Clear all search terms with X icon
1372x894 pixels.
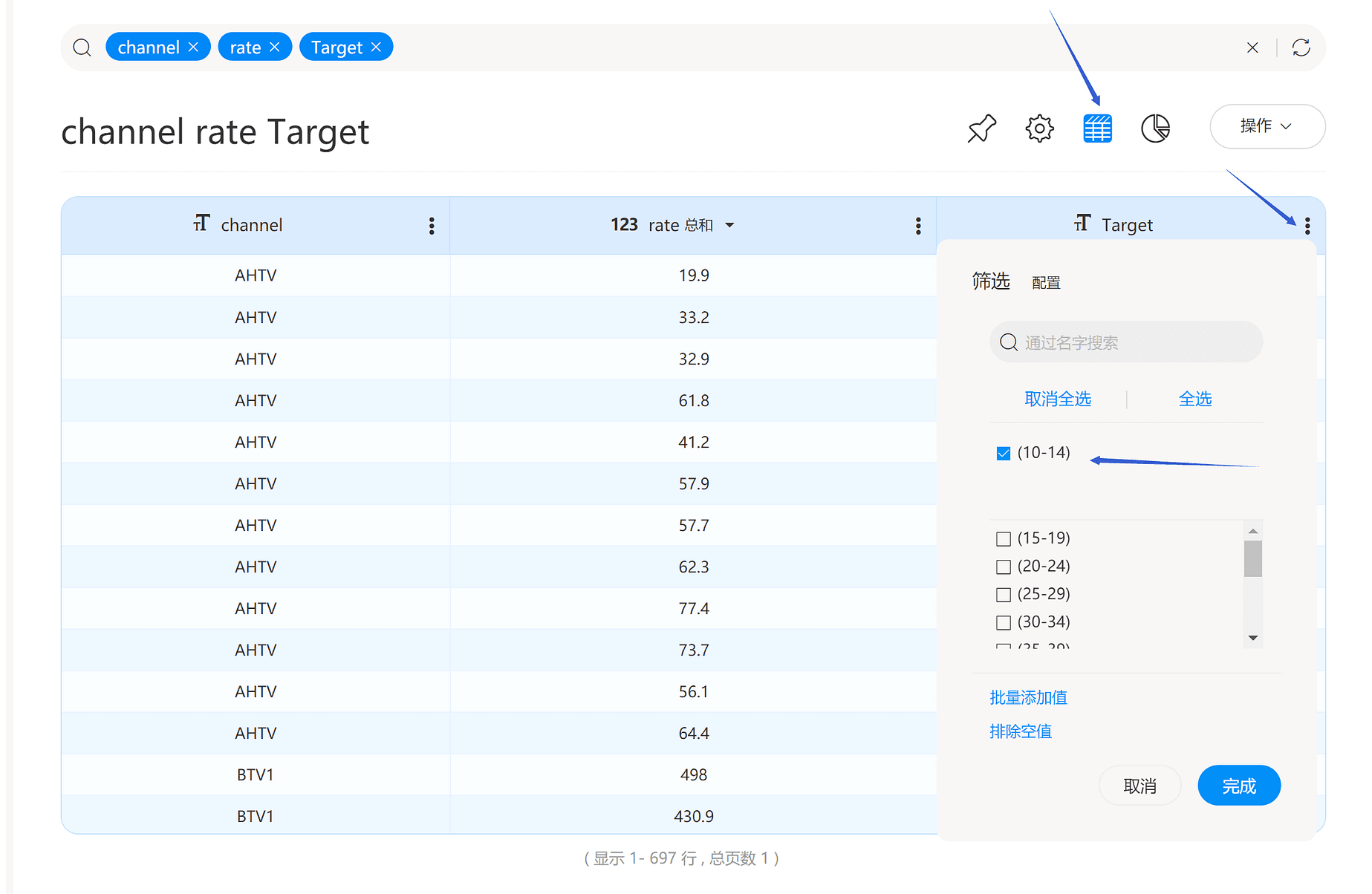coord(1252,48)
